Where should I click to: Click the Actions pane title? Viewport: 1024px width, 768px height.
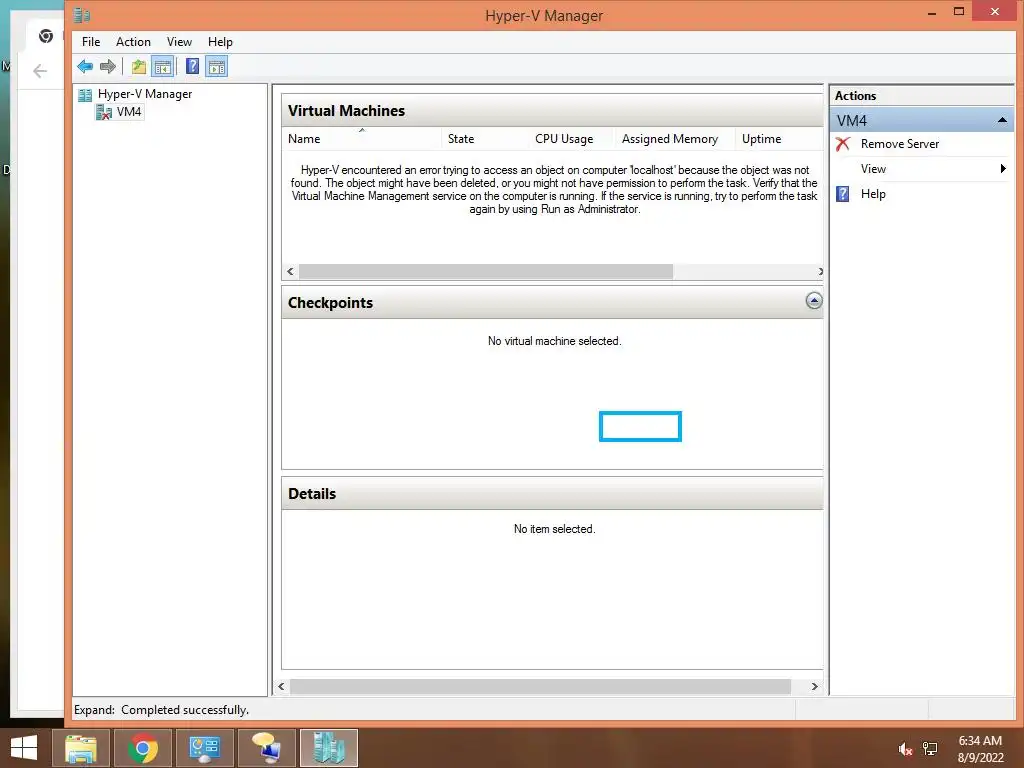pyautogui.click(x=855, y=95)
